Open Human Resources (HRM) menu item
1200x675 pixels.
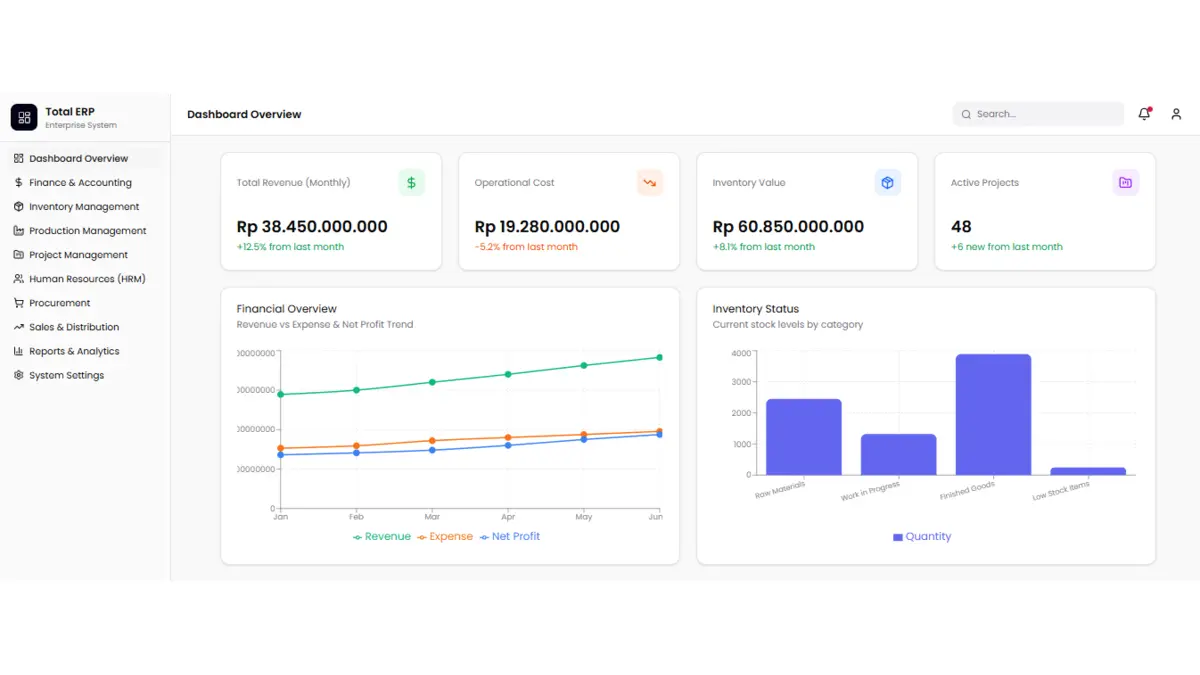tap(87, 279)
